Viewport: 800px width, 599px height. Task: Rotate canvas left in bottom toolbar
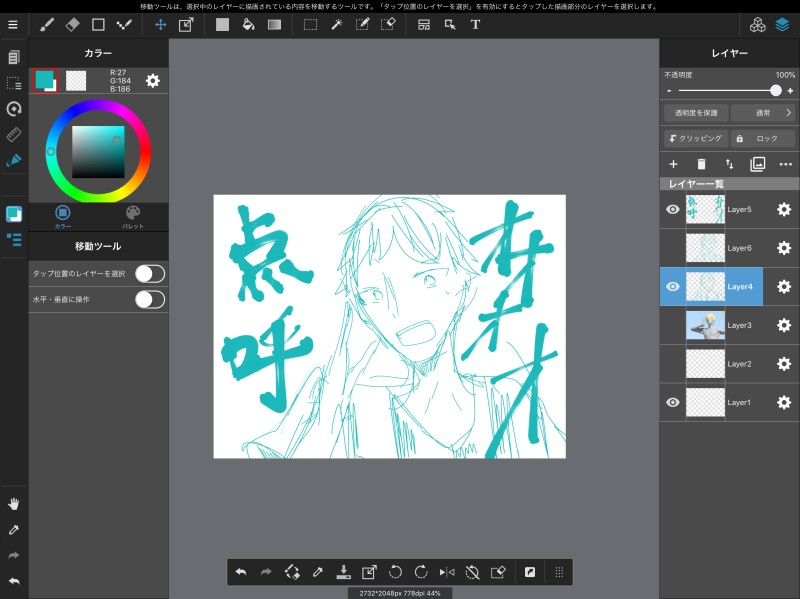(395, 572)
